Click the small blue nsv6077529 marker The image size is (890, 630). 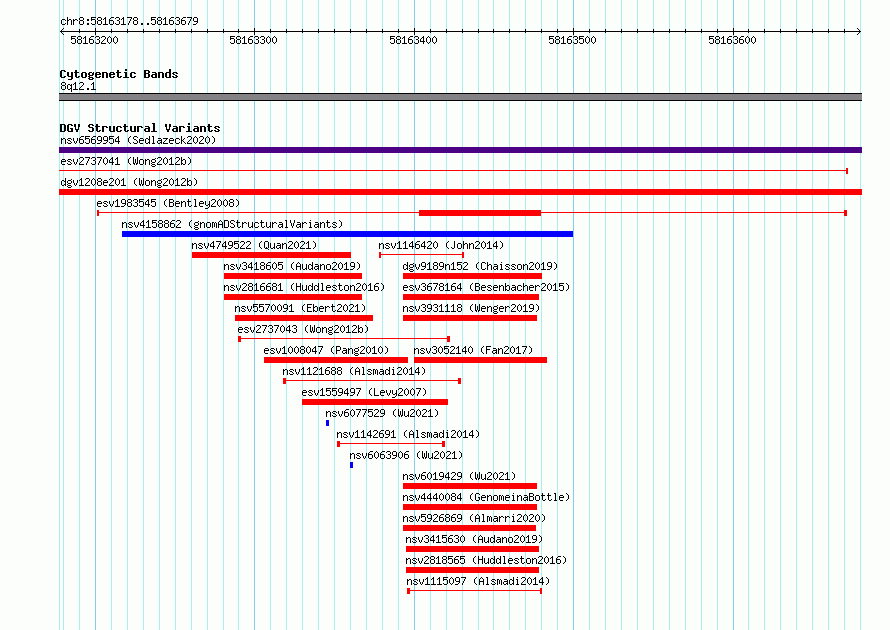(328, 423)
